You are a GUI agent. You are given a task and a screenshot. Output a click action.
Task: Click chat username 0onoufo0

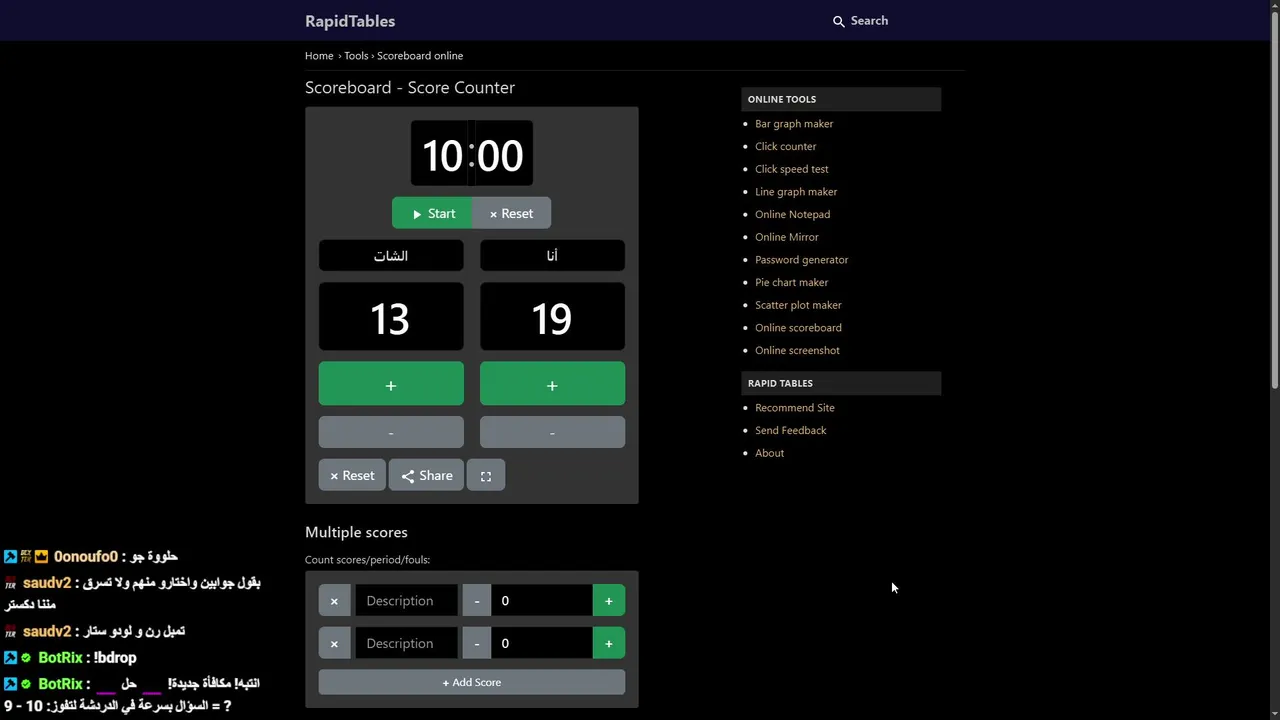point(86,557)
